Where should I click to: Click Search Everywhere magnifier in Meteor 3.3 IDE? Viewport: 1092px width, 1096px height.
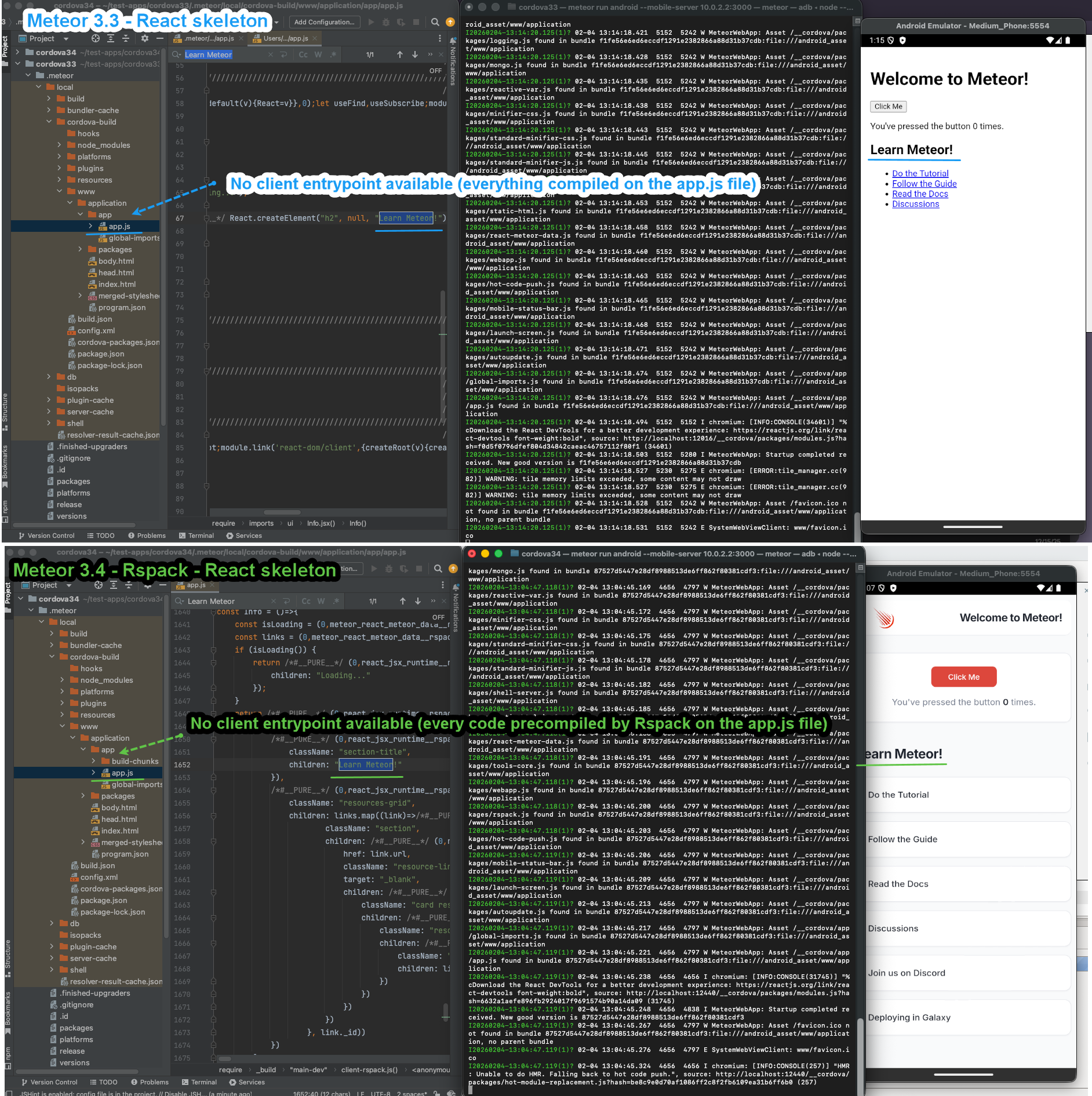tap(435, 22)
